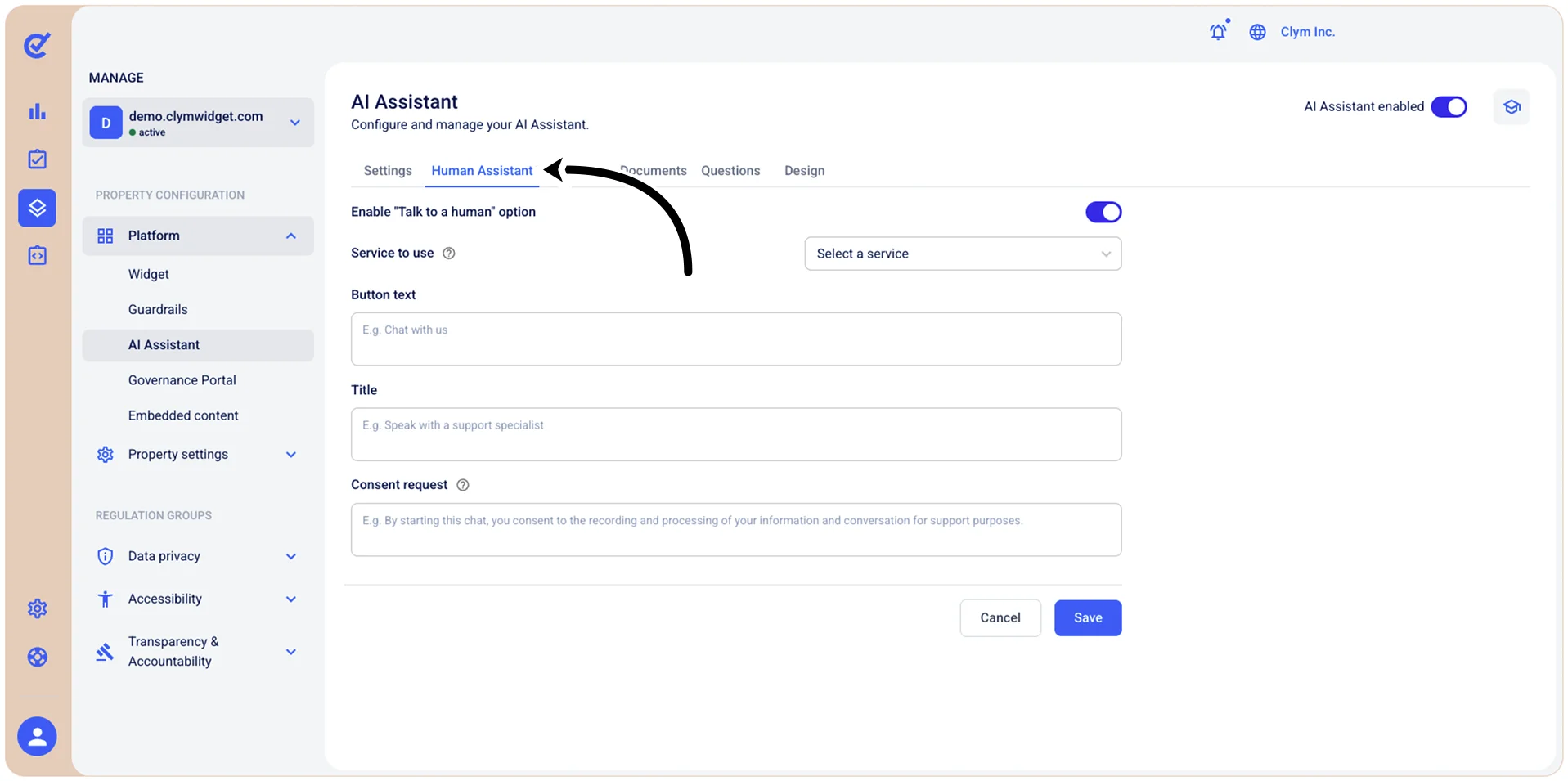Click the Data privacy label
This screenshot has height=781, width=1568.
point(164,557)
